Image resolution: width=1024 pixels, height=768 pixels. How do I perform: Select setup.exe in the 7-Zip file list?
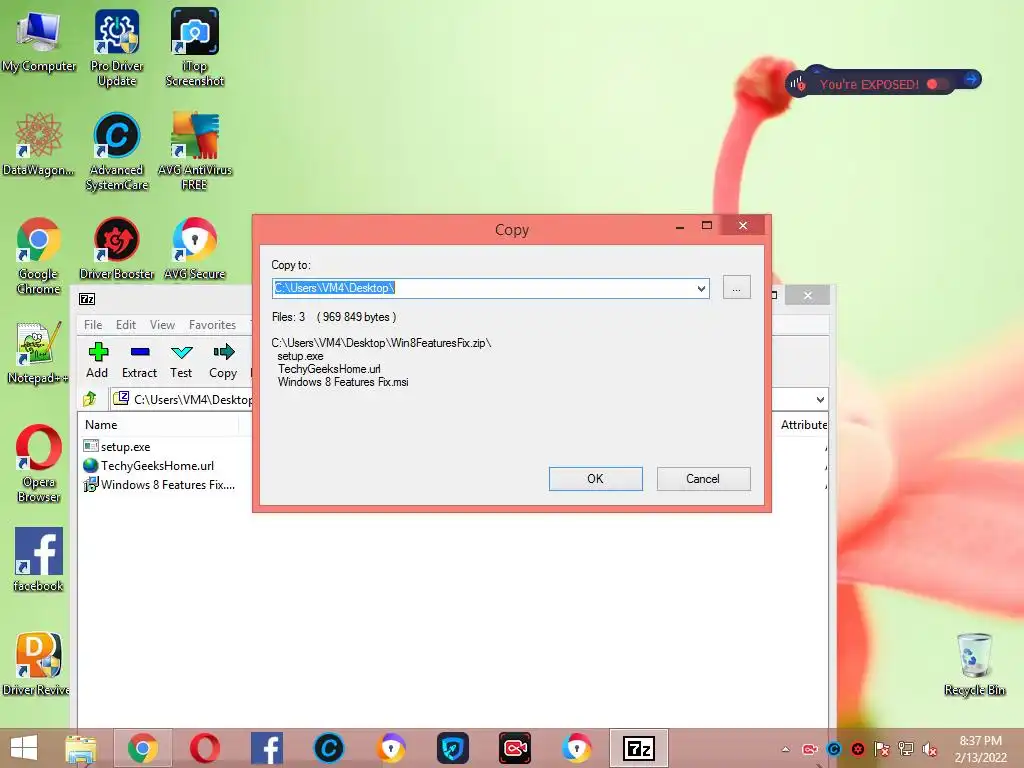point(125,447)
